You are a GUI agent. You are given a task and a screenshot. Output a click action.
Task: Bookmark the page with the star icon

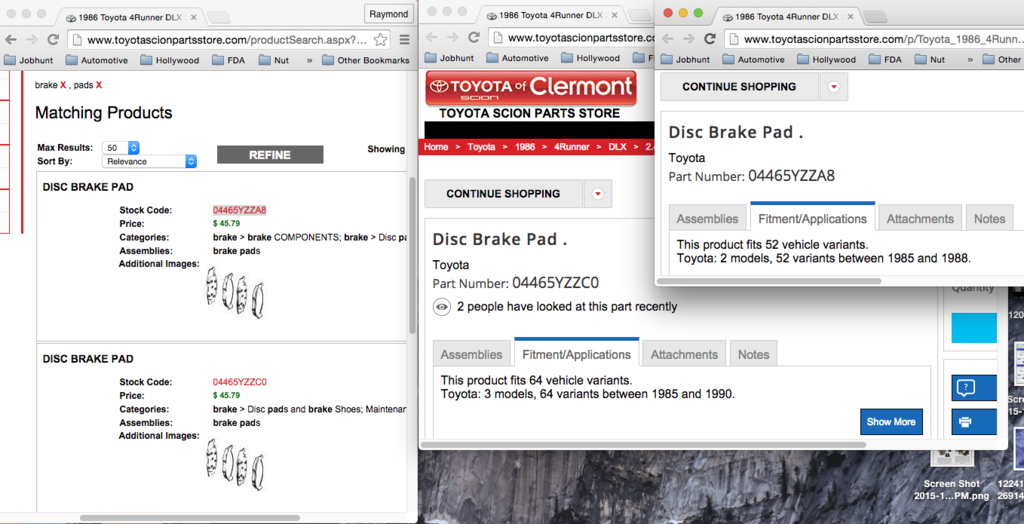pyautogui.click(x=380, y=39)
